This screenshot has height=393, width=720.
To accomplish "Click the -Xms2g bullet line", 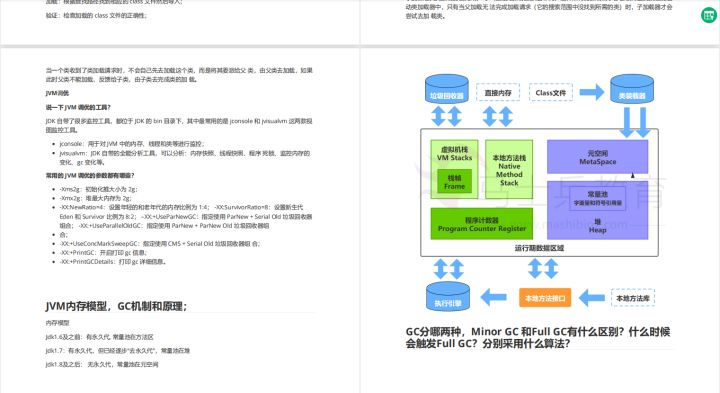I will click(98, 189).
